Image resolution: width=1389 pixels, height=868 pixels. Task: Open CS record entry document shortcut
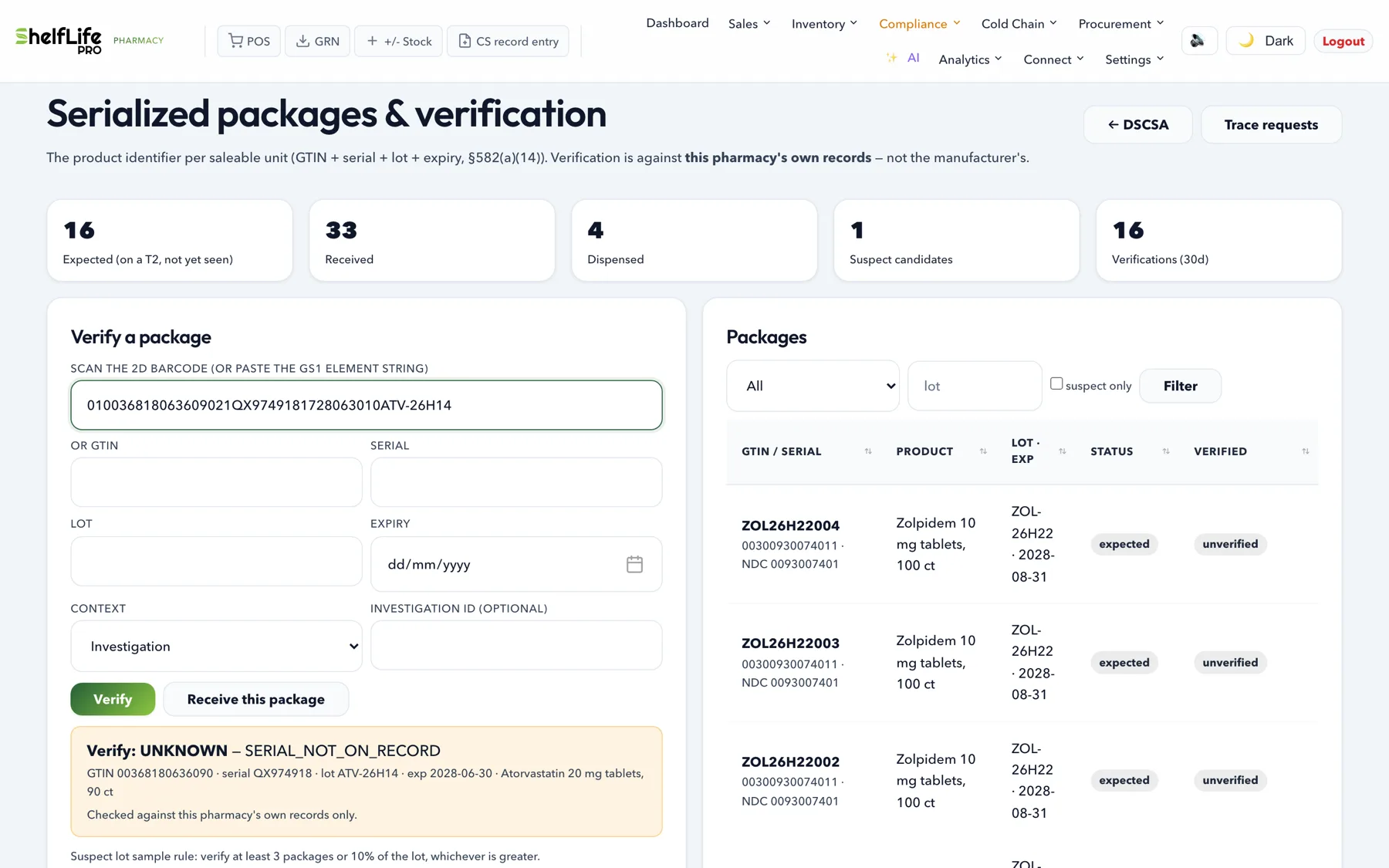click(x=508, y=41)
